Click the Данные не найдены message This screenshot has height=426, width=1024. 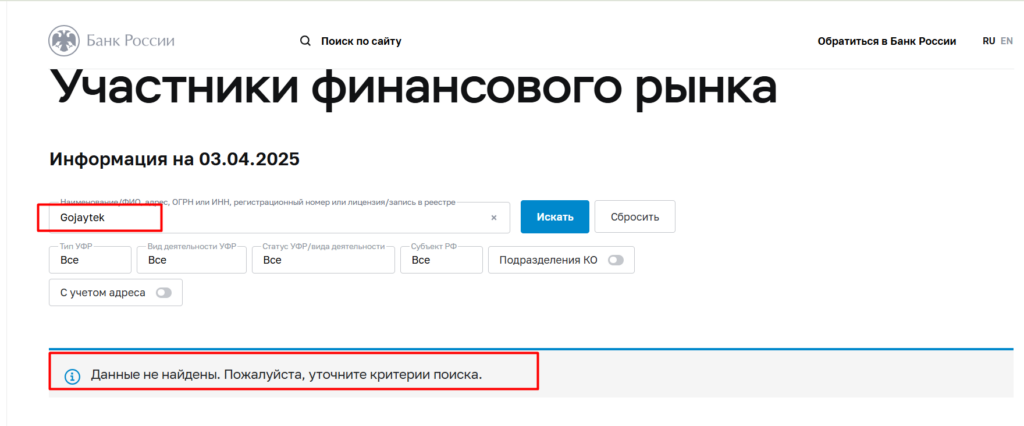coord(286,376)
